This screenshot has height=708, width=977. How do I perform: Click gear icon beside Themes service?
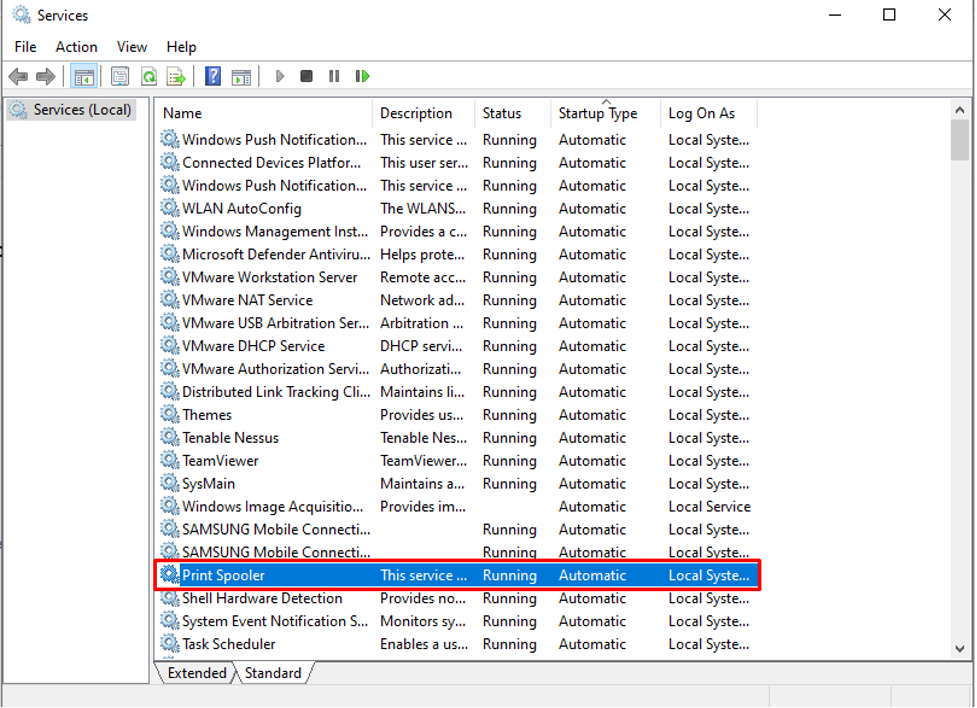pyautogui.click(x=169, y=414)
